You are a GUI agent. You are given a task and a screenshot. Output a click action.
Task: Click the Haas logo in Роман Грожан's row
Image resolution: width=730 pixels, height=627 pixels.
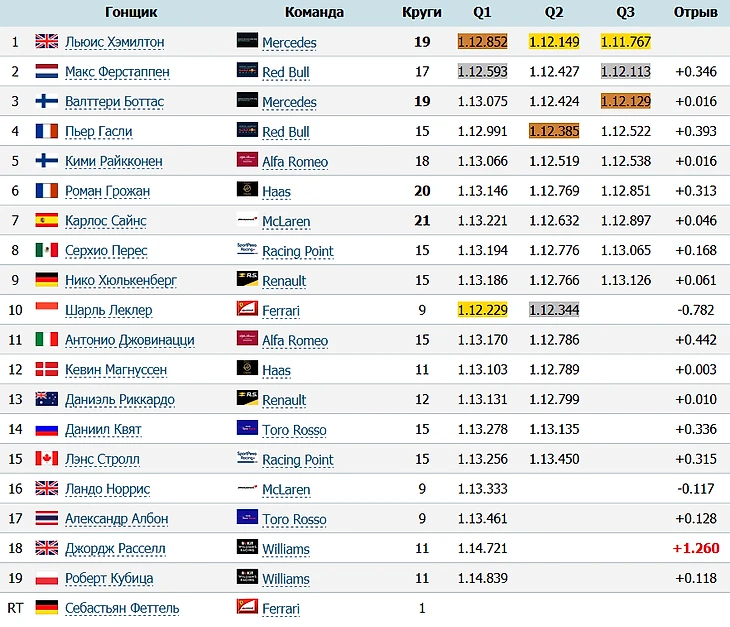[x=247, y=191]
